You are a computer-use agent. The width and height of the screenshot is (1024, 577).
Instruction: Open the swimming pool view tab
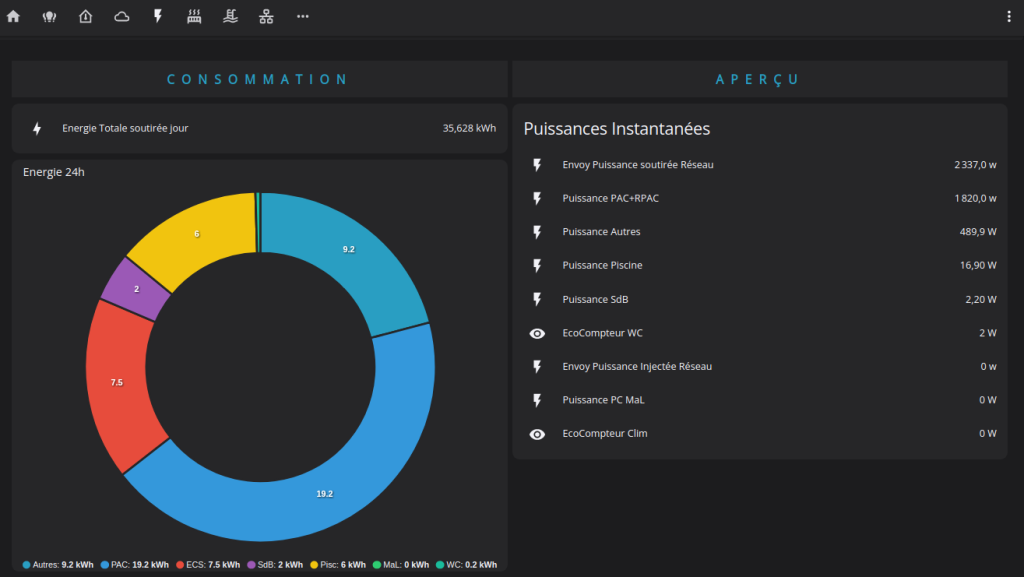pyautogui.click(x=230, y=16)
